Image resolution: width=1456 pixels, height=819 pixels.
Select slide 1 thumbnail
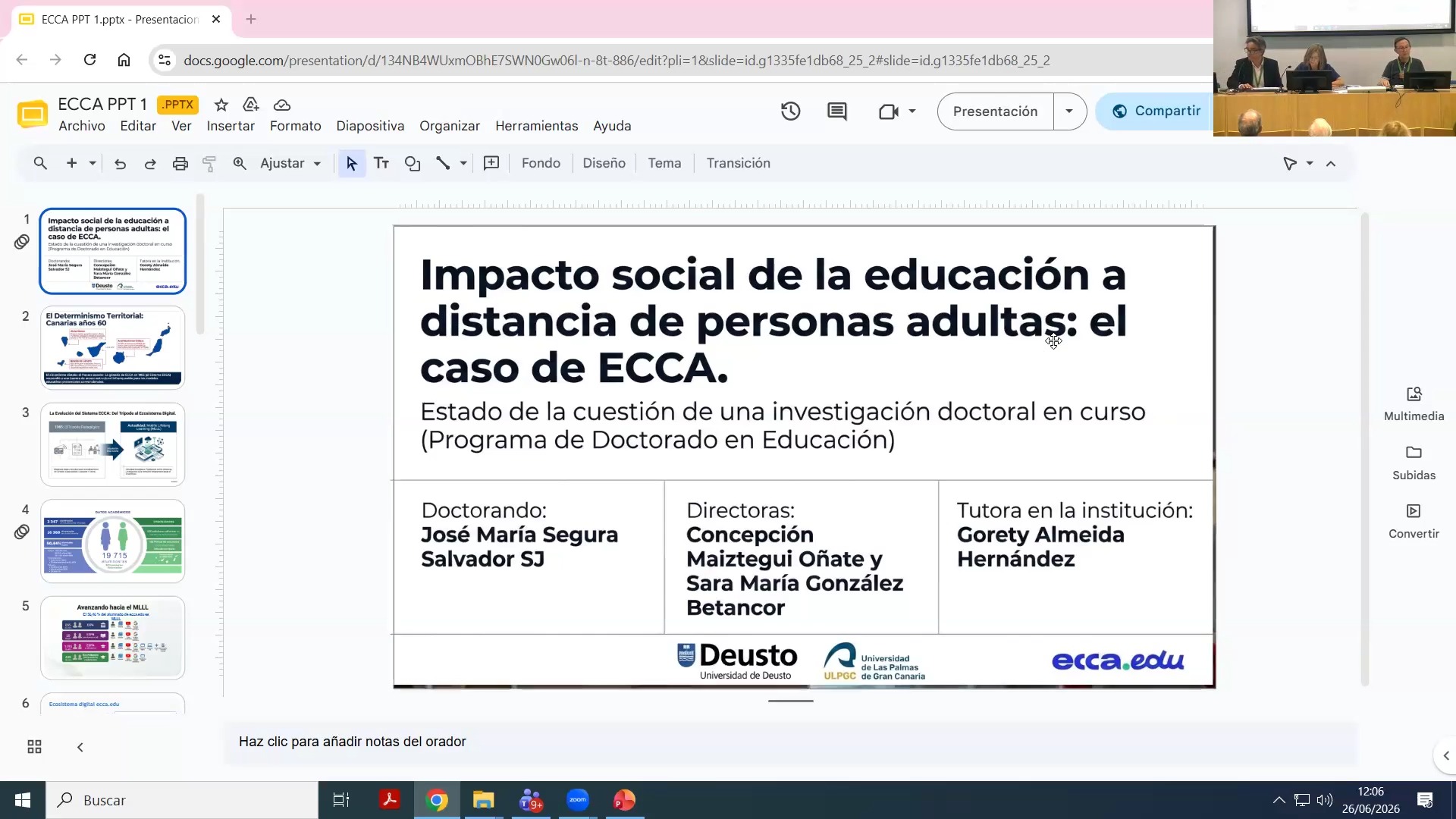(x=112, y=251)
